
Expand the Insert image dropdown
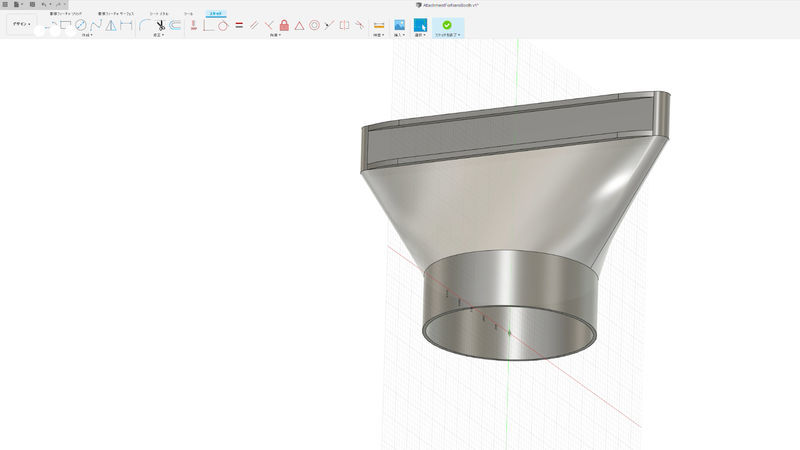[399, 35]
